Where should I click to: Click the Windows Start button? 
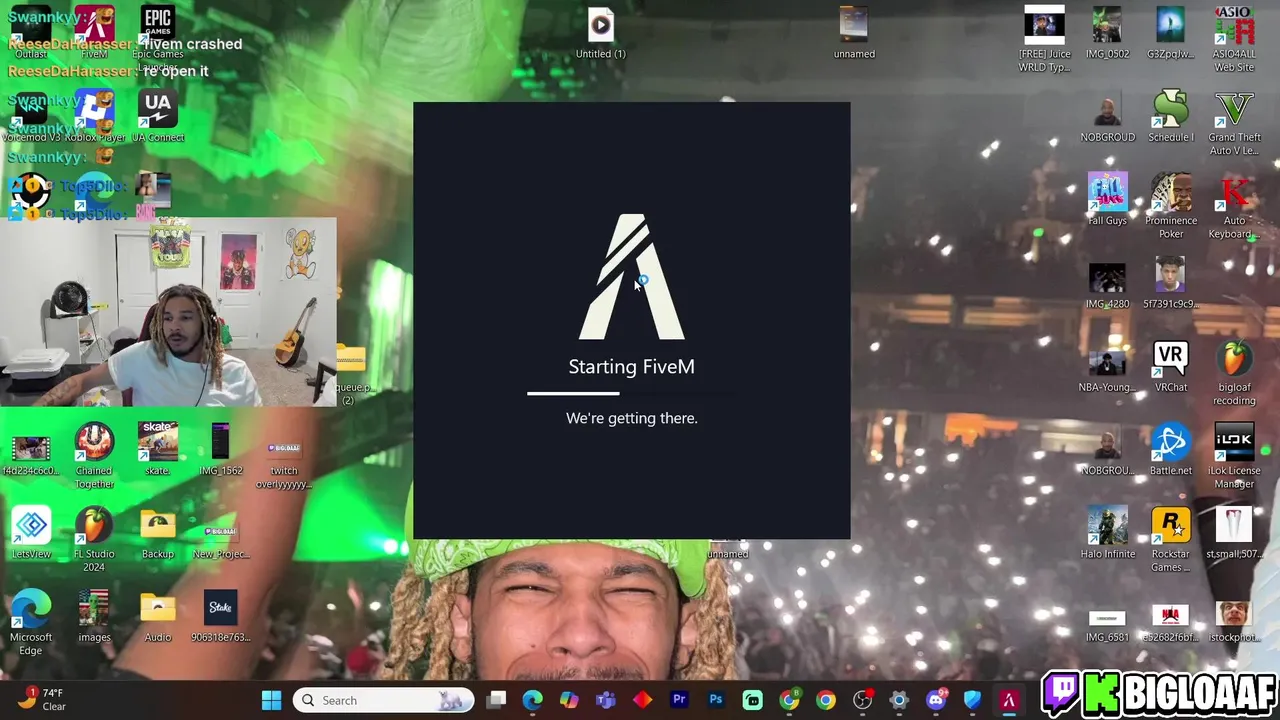pyautogui.click(x=271, y=700)
